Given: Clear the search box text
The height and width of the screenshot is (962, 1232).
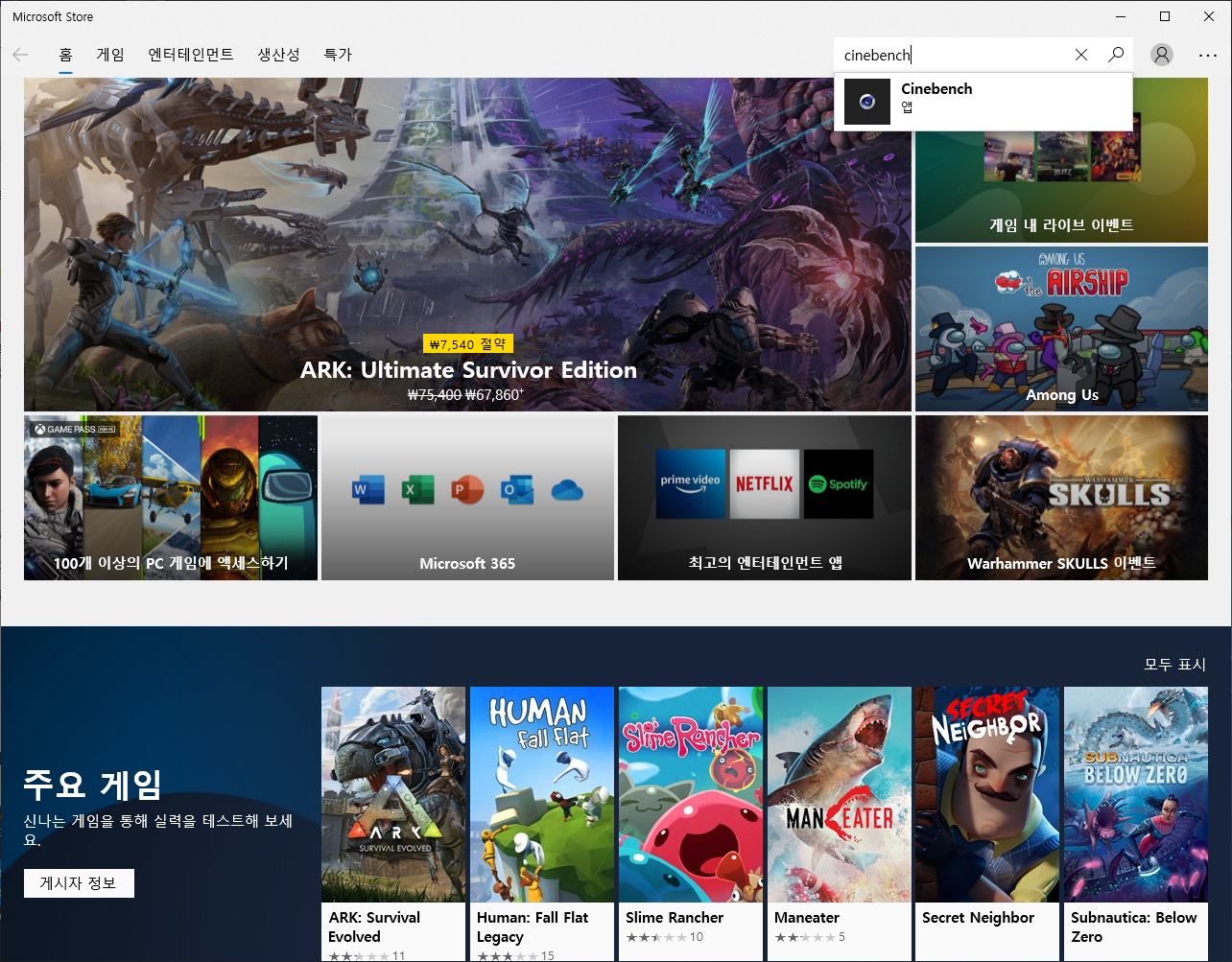Looking at the screenshot, I should coord(1081,55).
